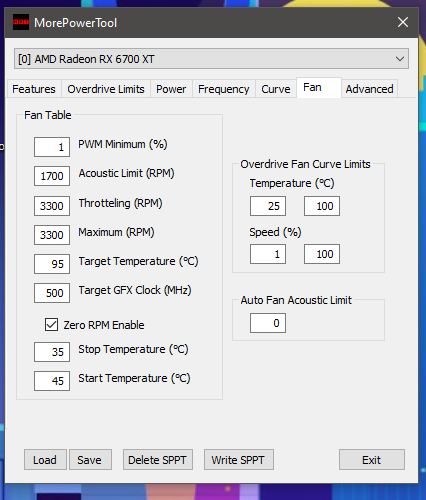Switch to the Curve tab
This screenshot has height=500, width=426.
pyautogui.click(x=276, y=89)
